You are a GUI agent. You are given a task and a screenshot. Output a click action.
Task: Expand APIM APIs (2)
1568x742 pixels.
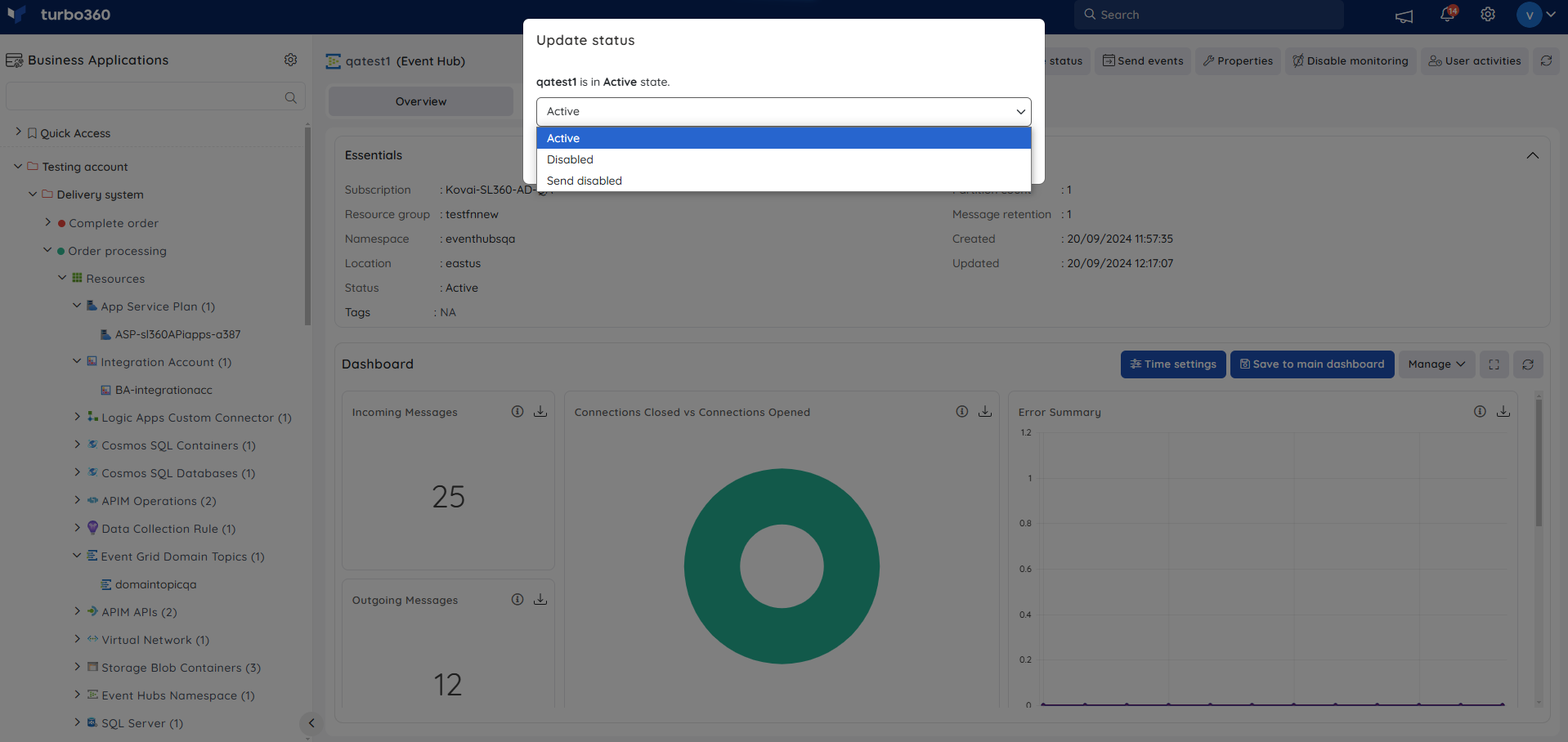77,610
